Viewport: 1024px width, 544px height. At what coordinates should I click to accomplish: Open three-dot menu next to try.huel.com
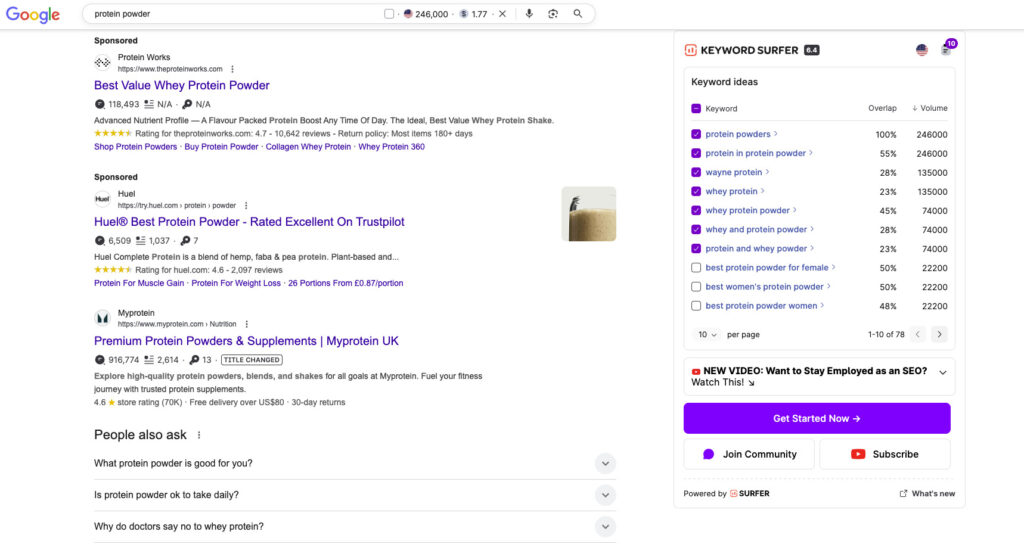[246, 206]
